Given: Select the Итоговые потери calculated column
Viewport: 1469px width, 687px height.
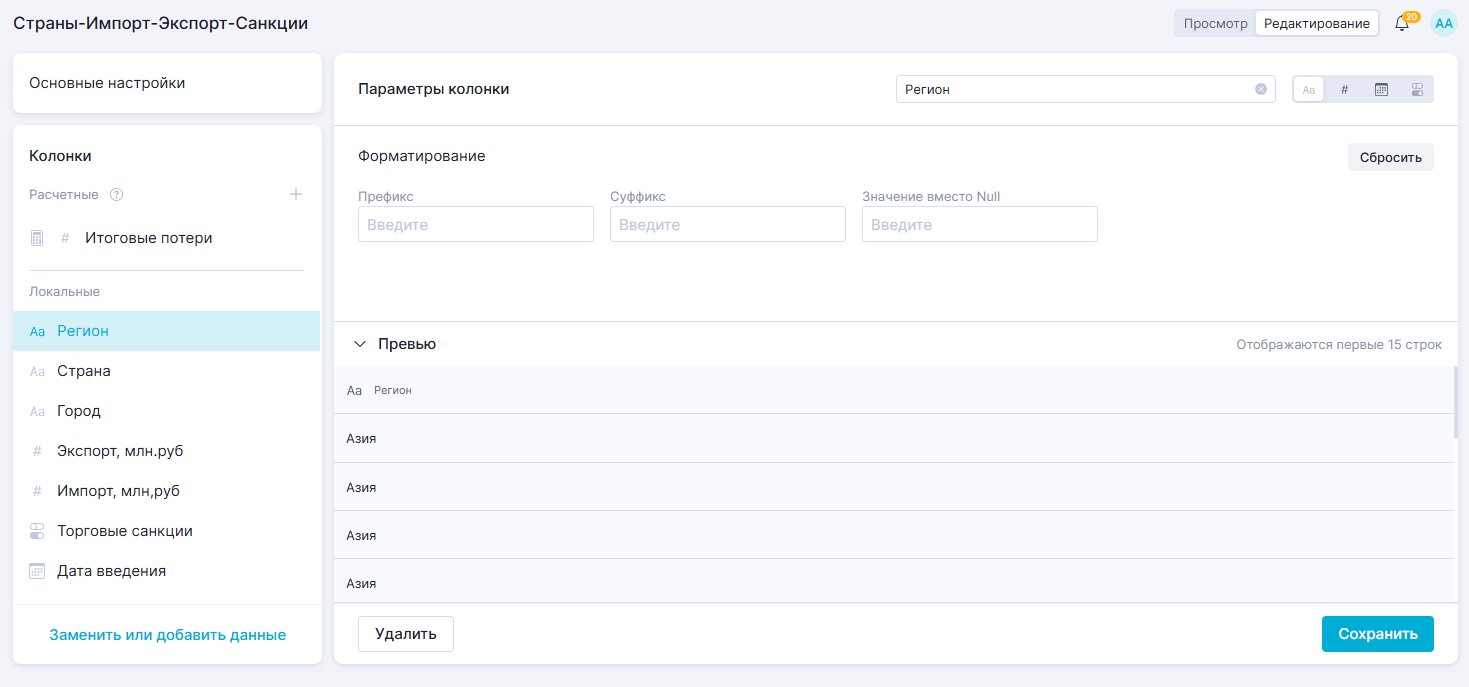Looking at the screenshot, I should [148, 238].
